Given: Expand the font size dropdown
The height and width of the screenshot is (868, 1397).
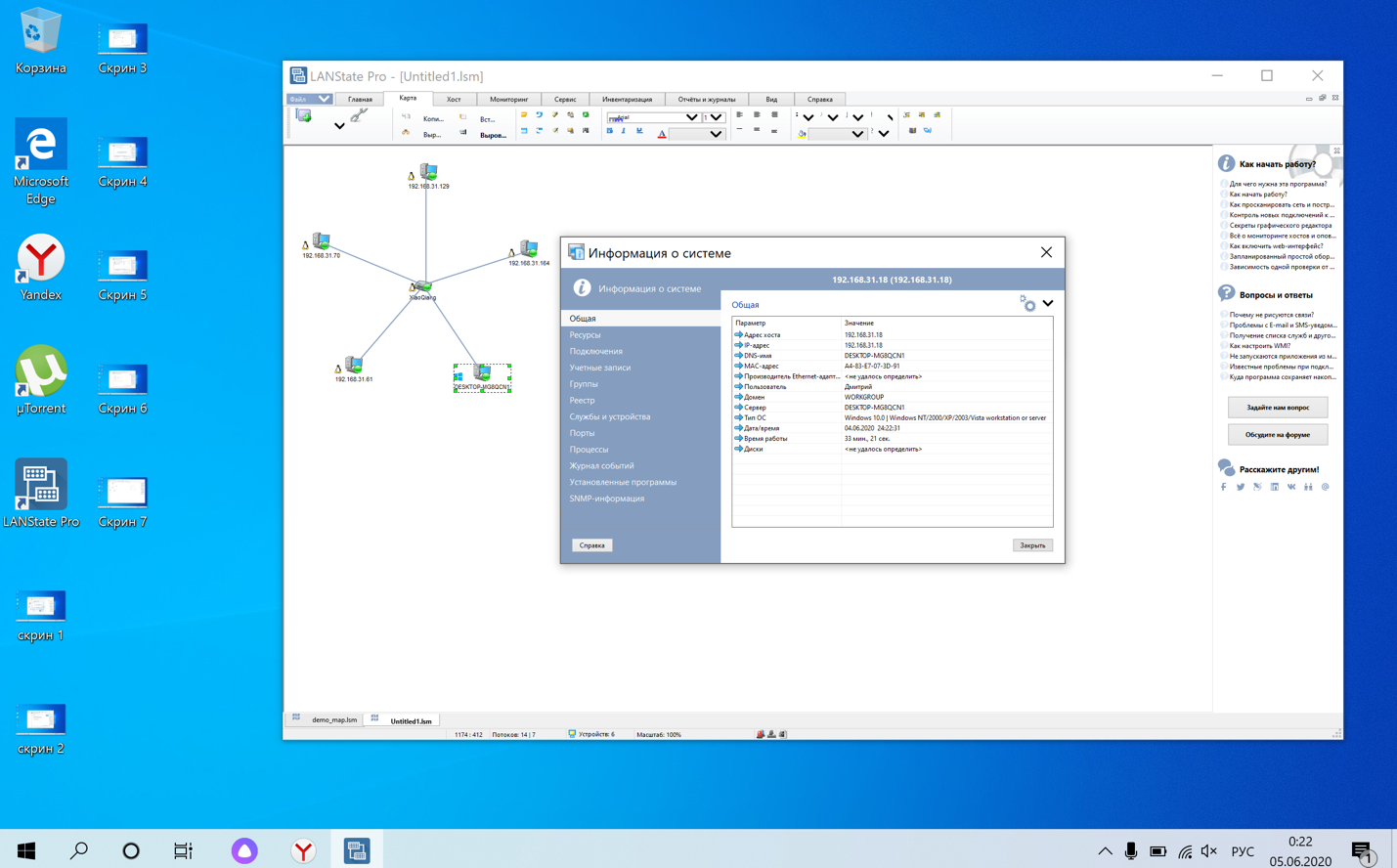Looking at the screenshot, I should pos(717,117).
